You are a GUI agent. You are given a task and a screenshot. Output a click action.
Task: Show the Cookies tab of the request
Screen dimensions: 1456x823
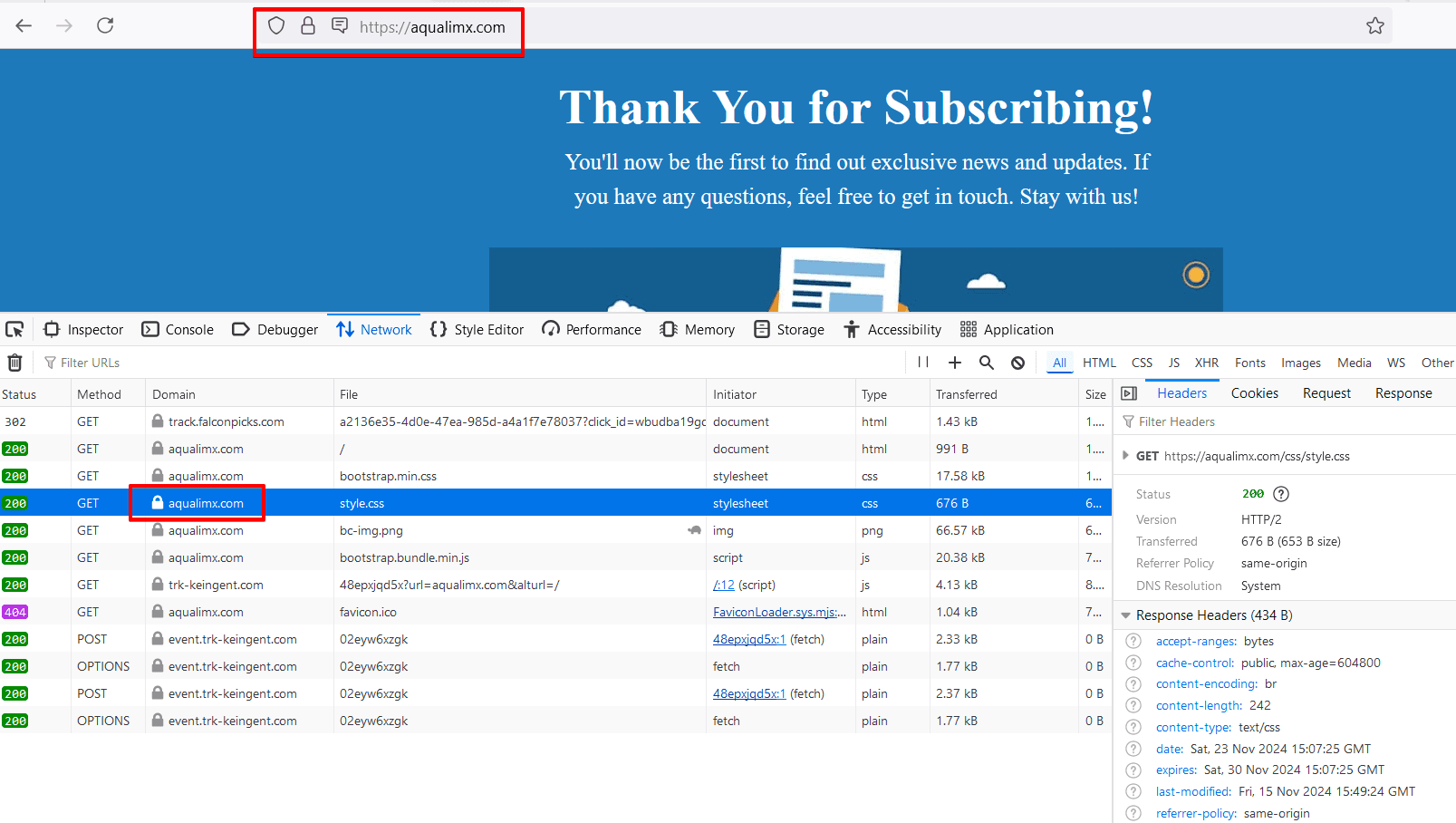(x=1255, y=393)
